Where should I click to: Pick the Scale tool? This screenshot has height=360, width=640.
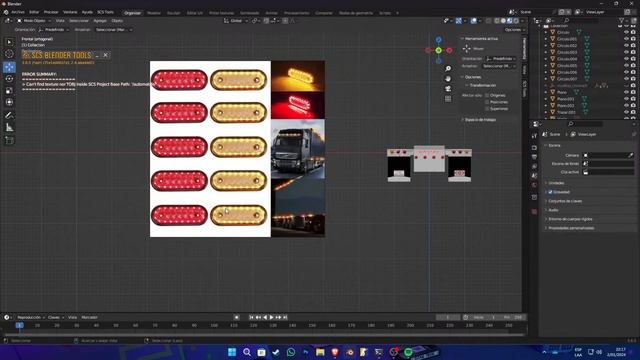click(x=9, y=91)
